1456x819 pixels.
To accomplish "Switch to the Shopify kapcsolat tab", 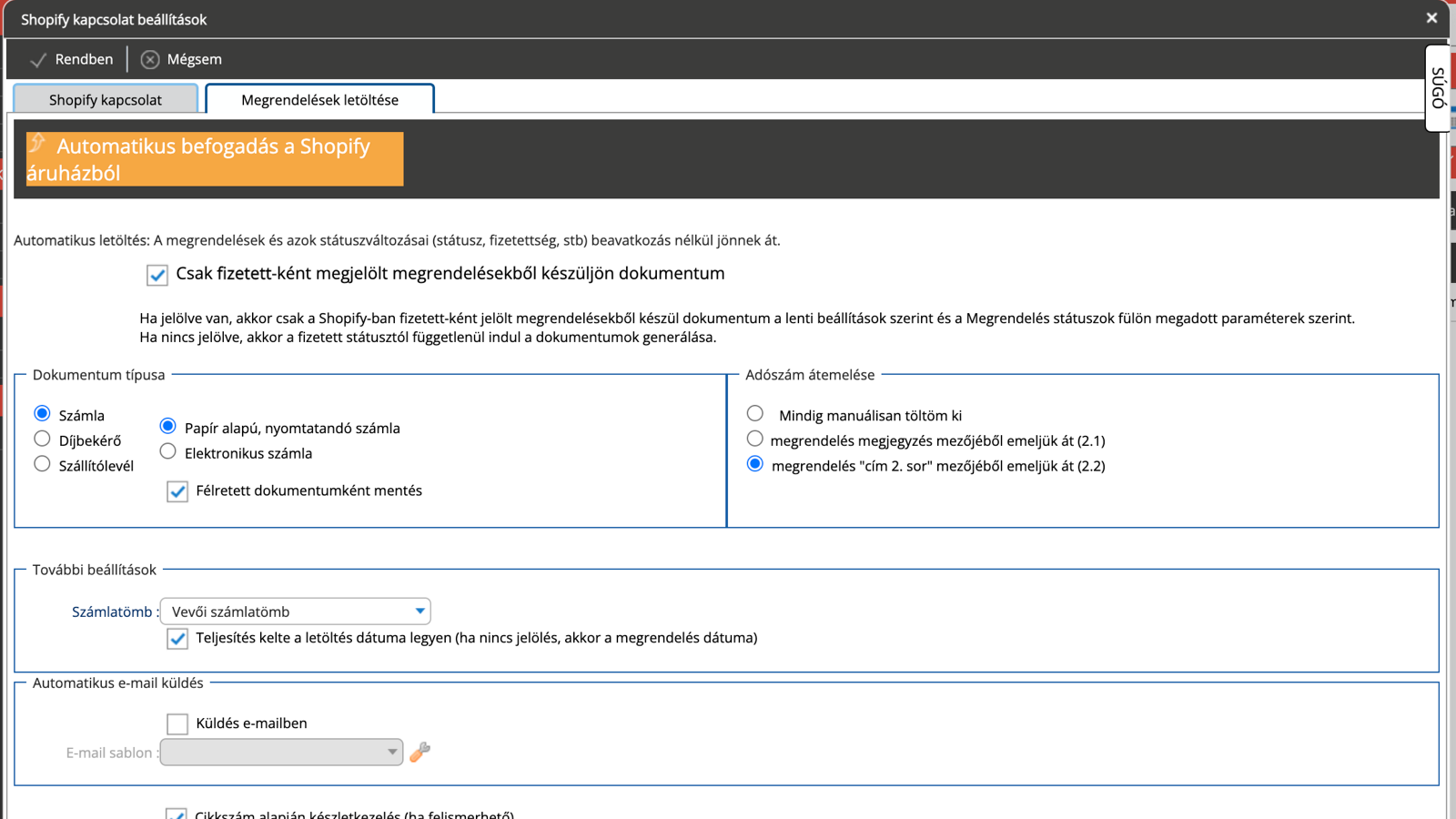I will coord(106,99).
